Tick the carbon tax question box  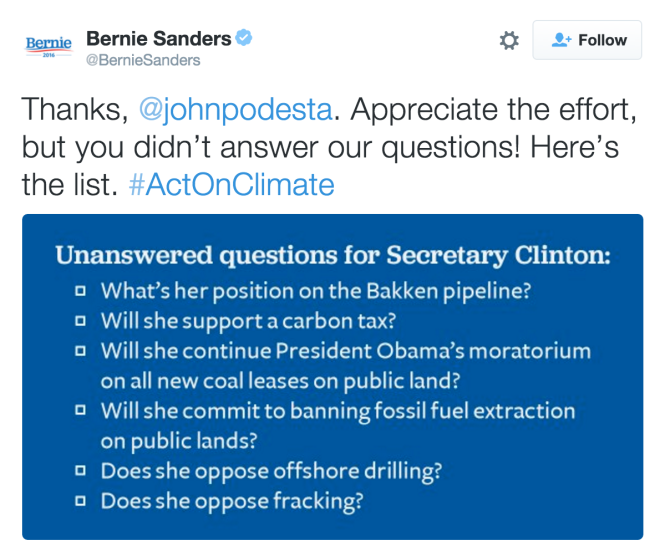[80, 322]
